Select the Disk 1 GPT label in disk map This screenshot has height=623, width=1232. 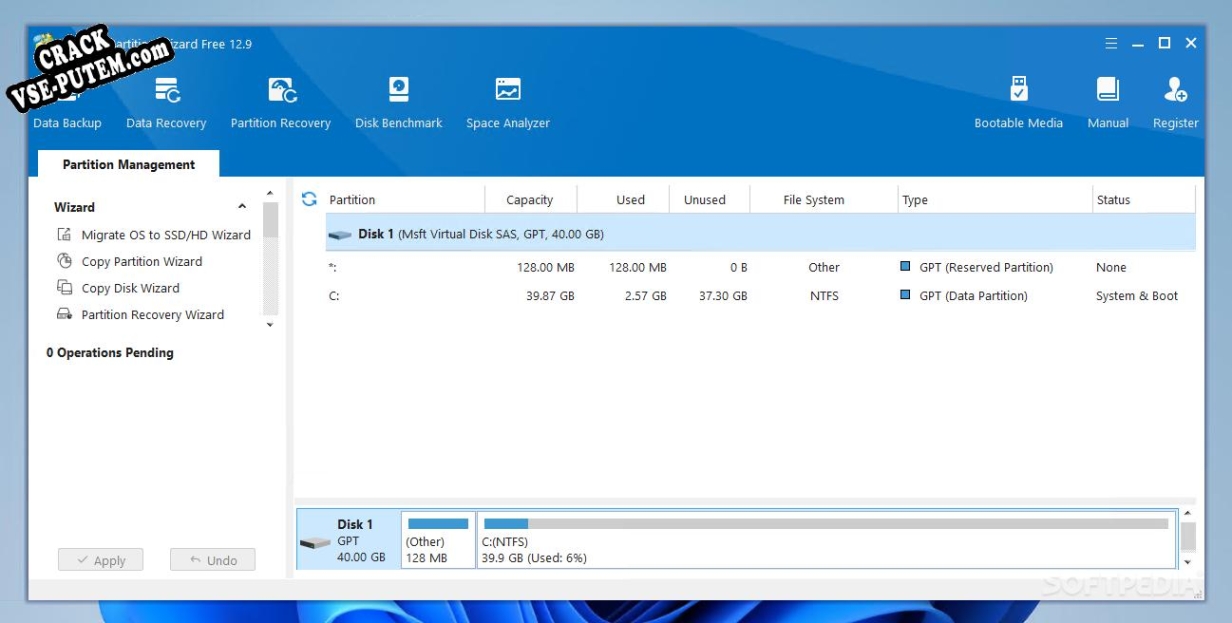point(348,540)
